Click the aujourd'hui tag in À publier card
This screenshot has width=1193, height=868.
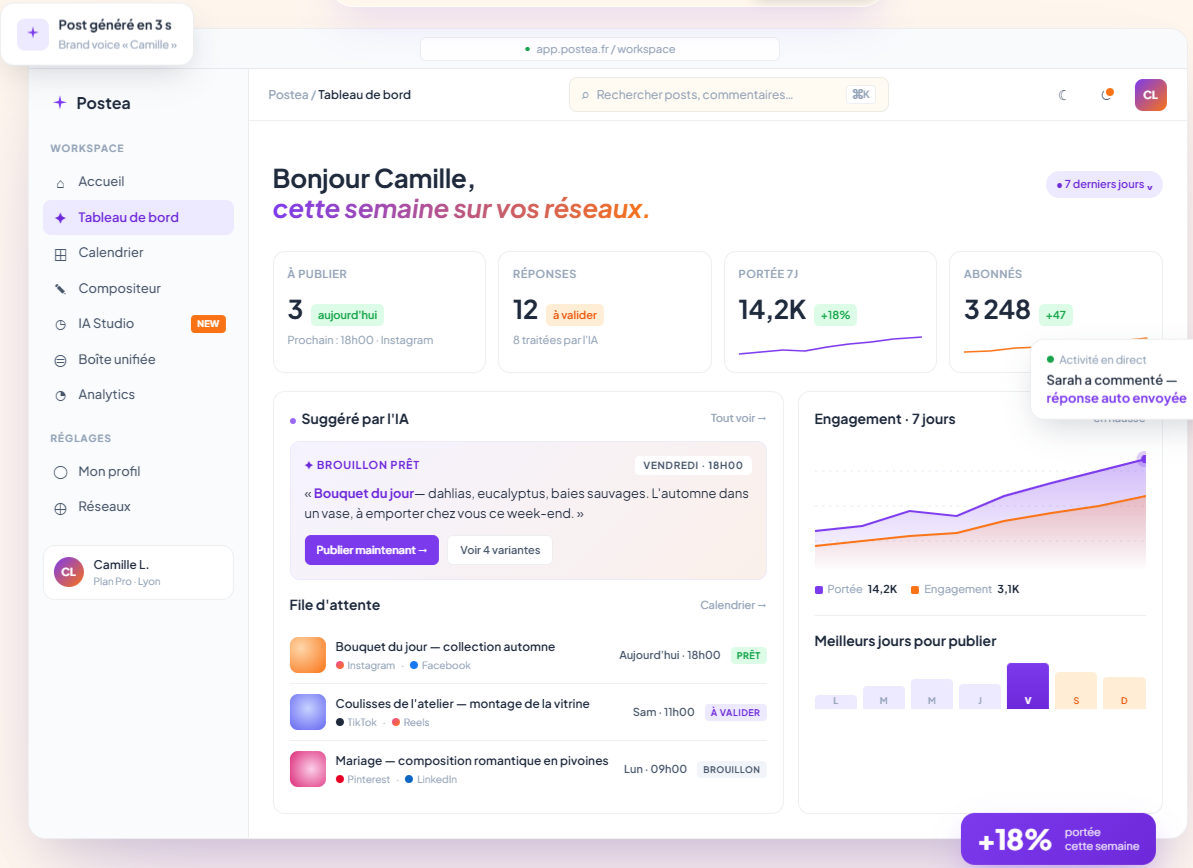348,315
